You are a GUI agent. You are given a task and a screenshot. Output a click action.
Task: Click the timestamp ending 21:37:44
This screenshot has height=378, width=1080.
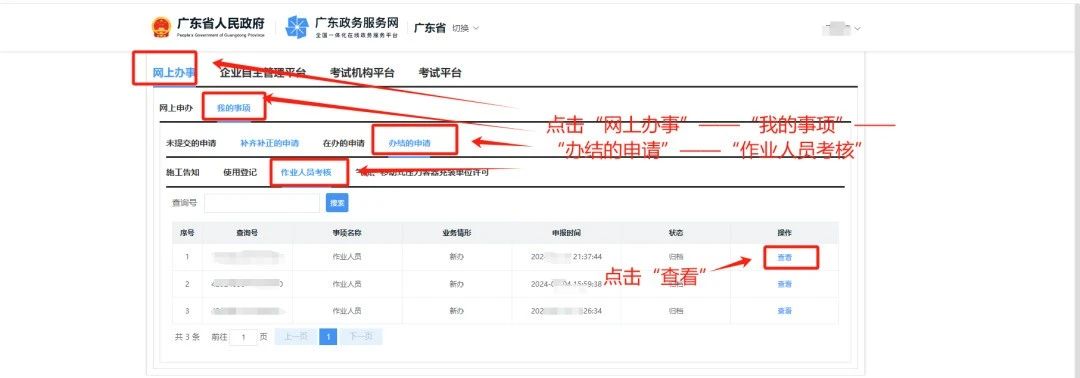pos(567,258)
